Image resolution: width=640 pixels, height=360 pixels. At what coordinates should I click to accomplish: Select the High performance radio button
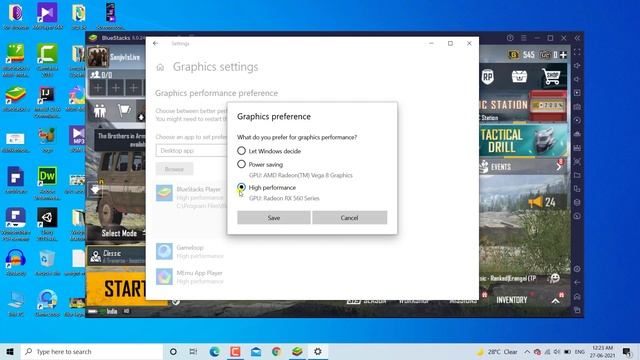point(241,187)
